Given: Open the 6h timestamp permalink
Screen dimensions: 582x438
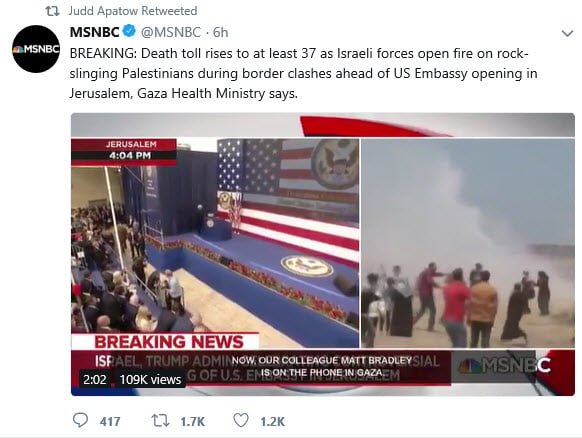Looking at the screenshot, I should pyautogui.click(x=220, y=32).
